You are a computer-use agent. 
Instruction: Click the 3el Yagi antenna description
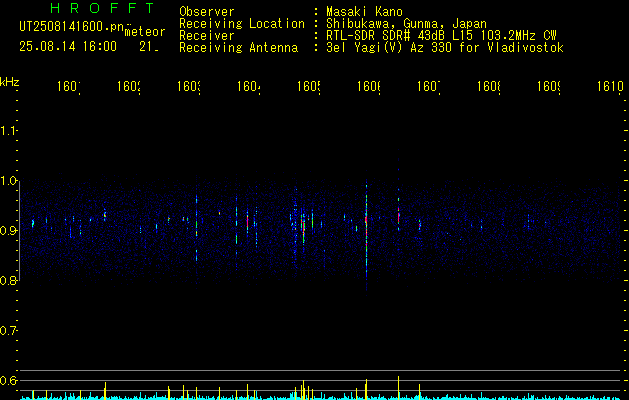point(445,48)
